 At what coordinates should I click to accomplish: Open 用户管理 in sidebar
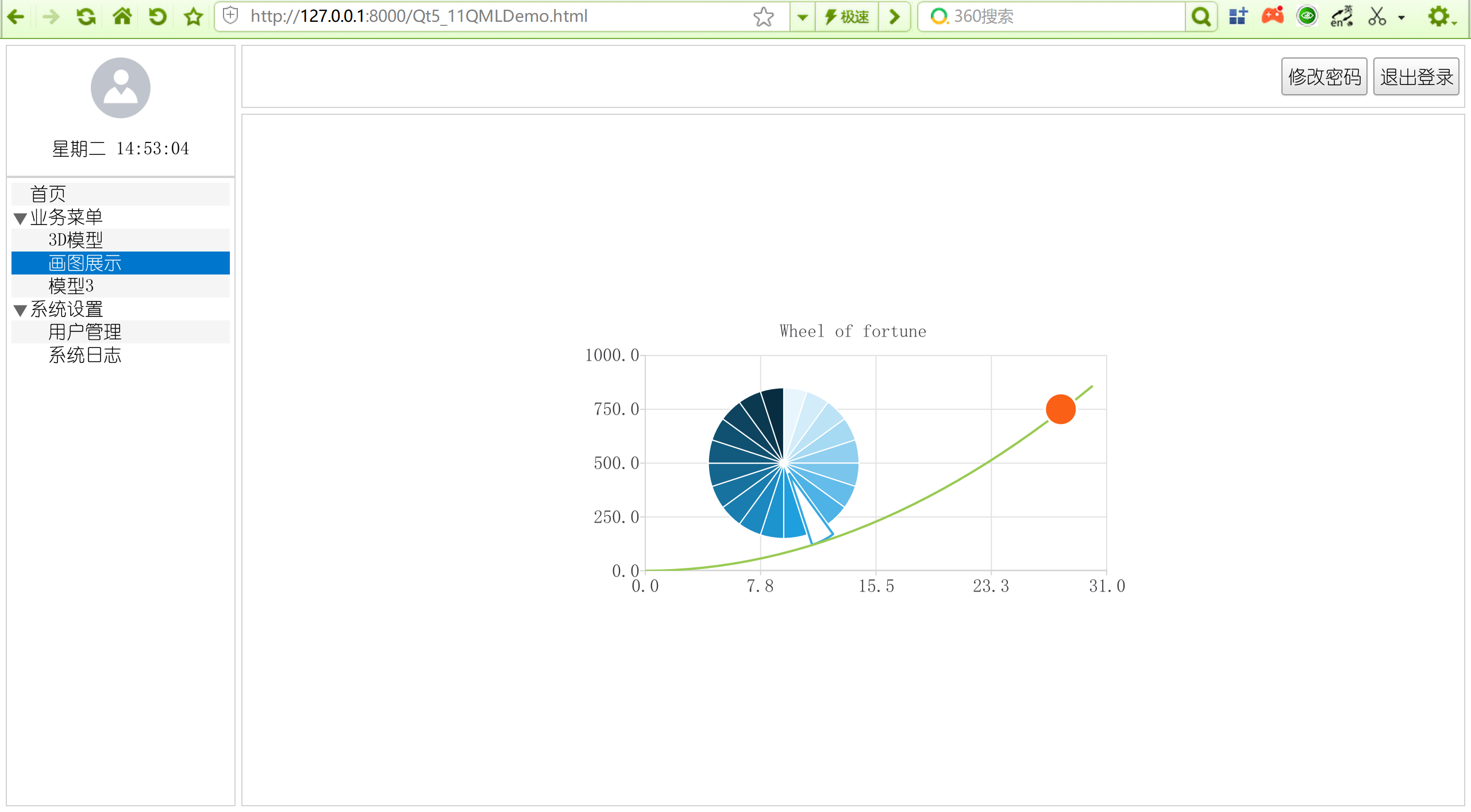pyautogui.click(x=85, y=332)
